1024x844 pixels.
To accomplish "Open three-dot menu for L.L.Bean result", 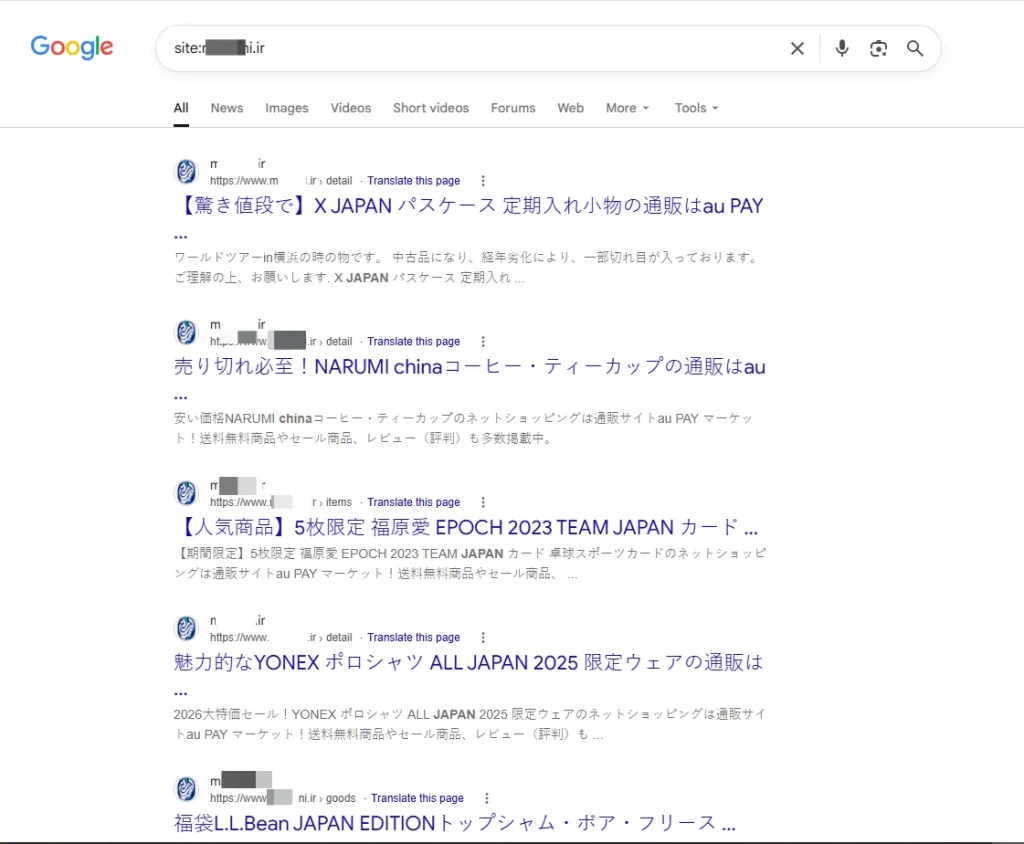I will click(487, 798).
